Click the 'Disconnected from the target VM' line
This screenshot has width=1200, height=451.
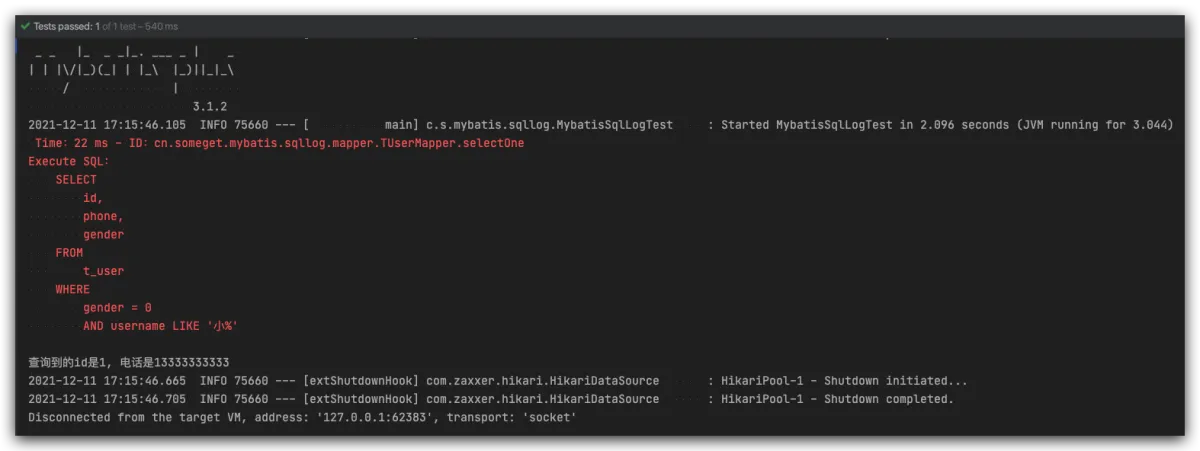[x=301, y=417]
